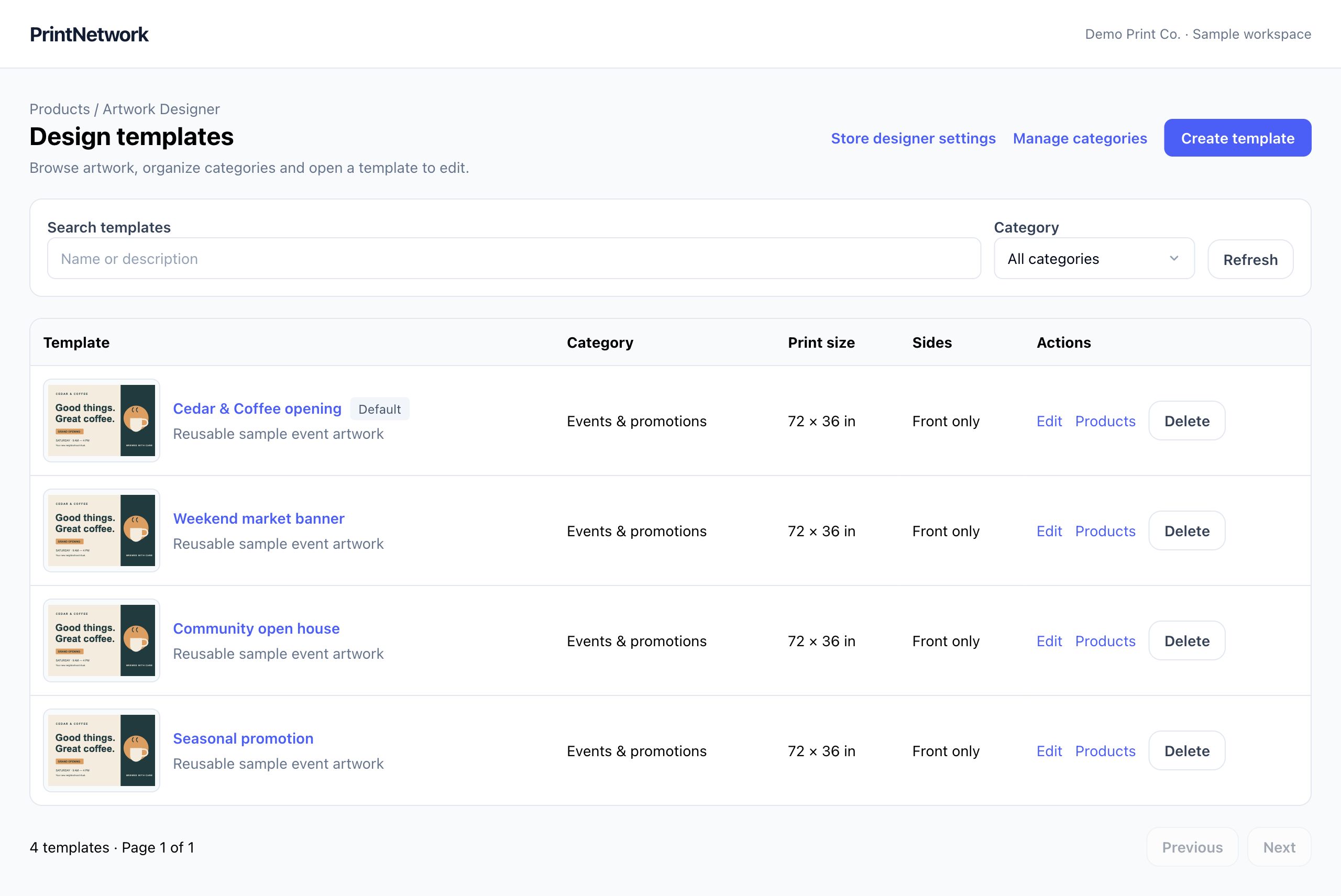Viewport: 1341px width, 896px height.
Task: Delete the Cedar & Coffee opening template
Action: pyautogui.click(x=1186, y=421)
